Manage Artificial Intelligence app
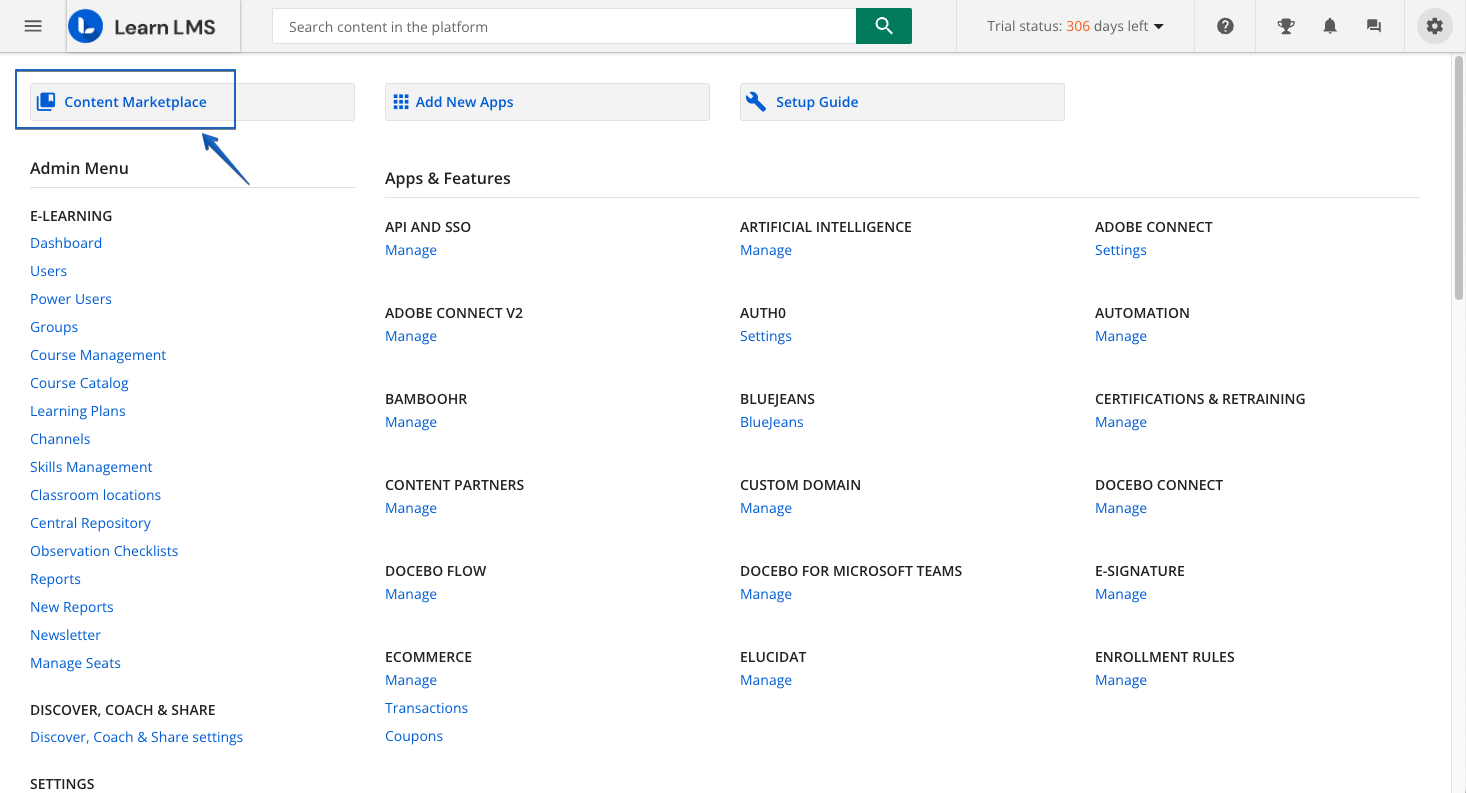This screenshot has height=793, width=1466. coord(766,250)
